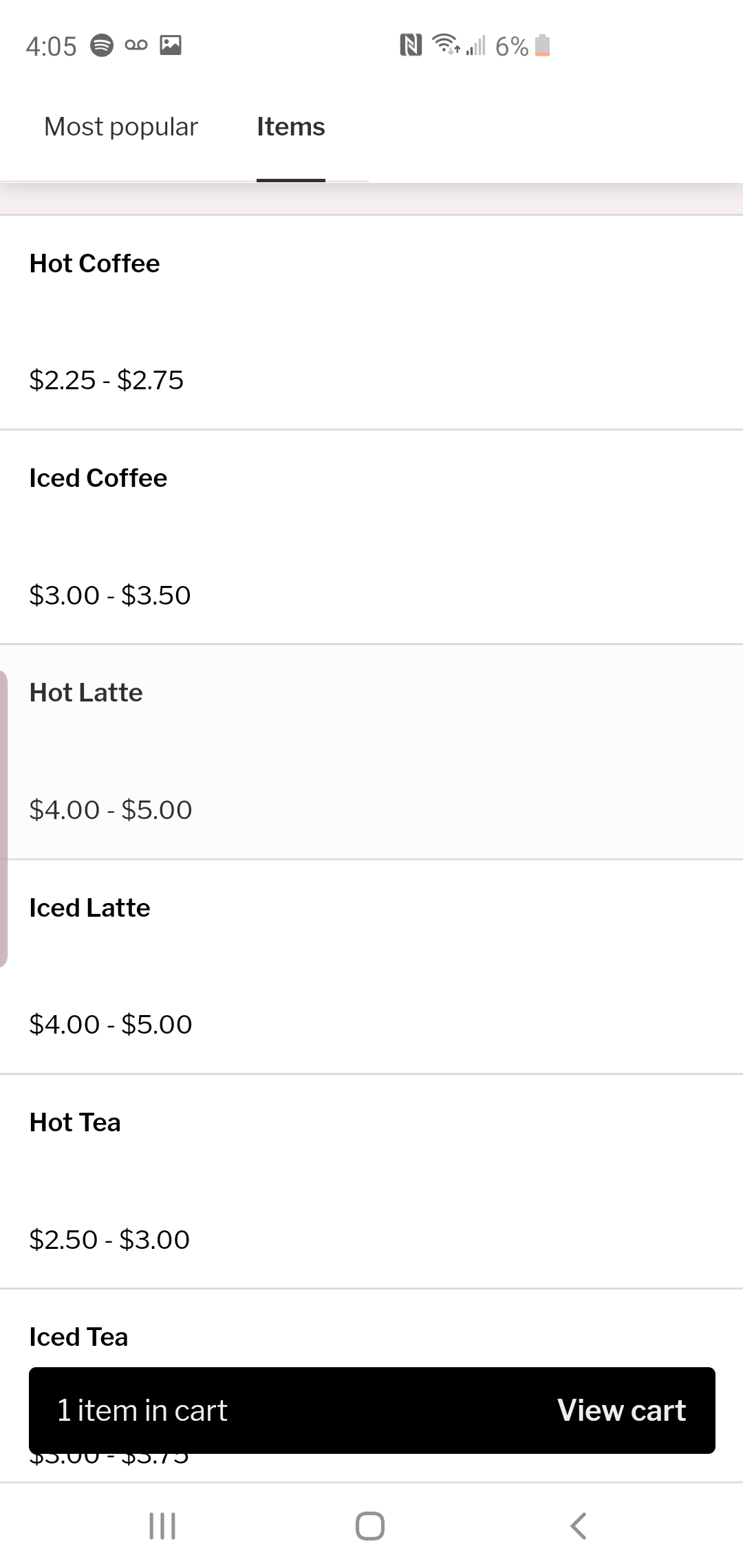Tap the voicemail status icon
Image resolution: width=743 pixels, height=1568 pixels.
(x=136, y=45)
